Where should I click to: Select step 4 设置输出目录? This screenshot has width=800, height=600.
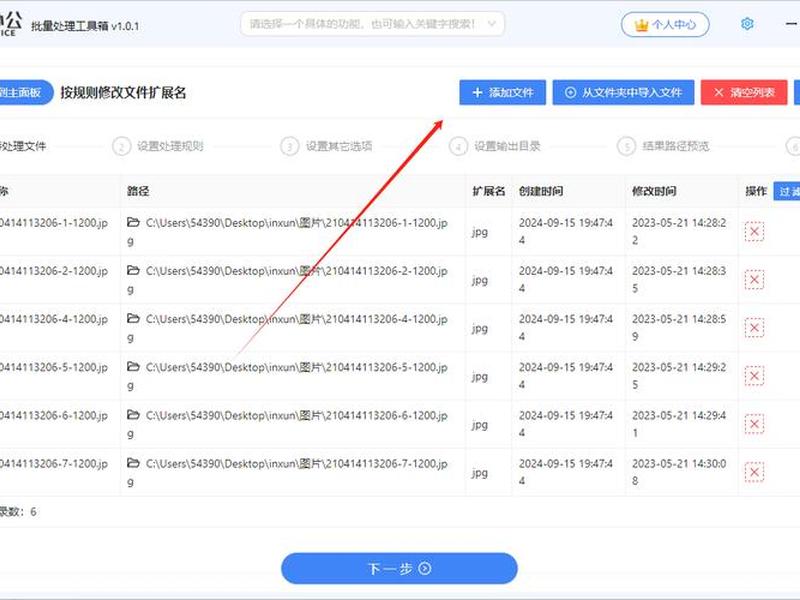click(x=495, y=146)
